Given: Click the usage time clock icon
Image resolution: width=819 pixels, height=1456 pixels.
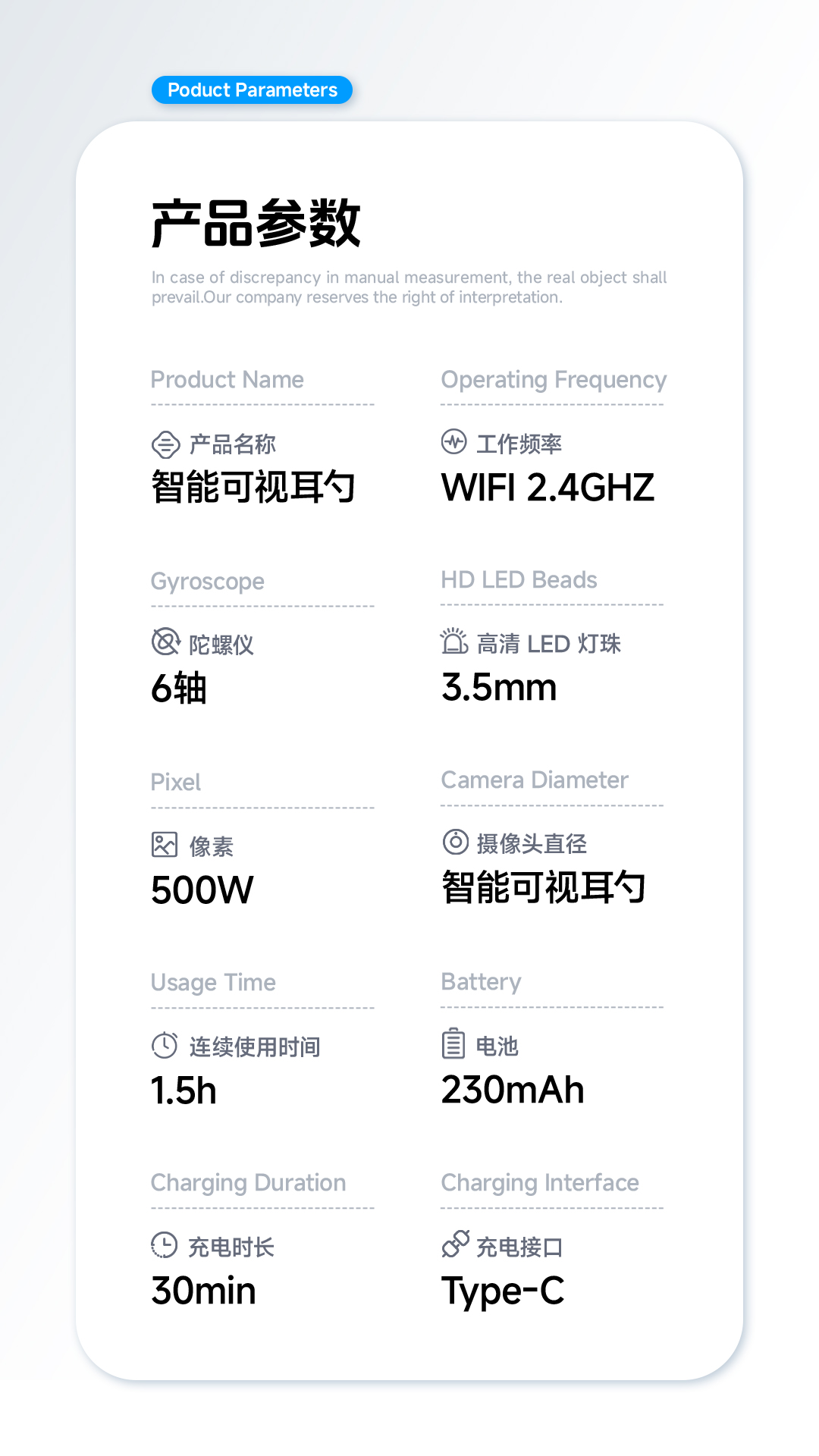Looking at the screenshot, I should [x=165, y=1045].
